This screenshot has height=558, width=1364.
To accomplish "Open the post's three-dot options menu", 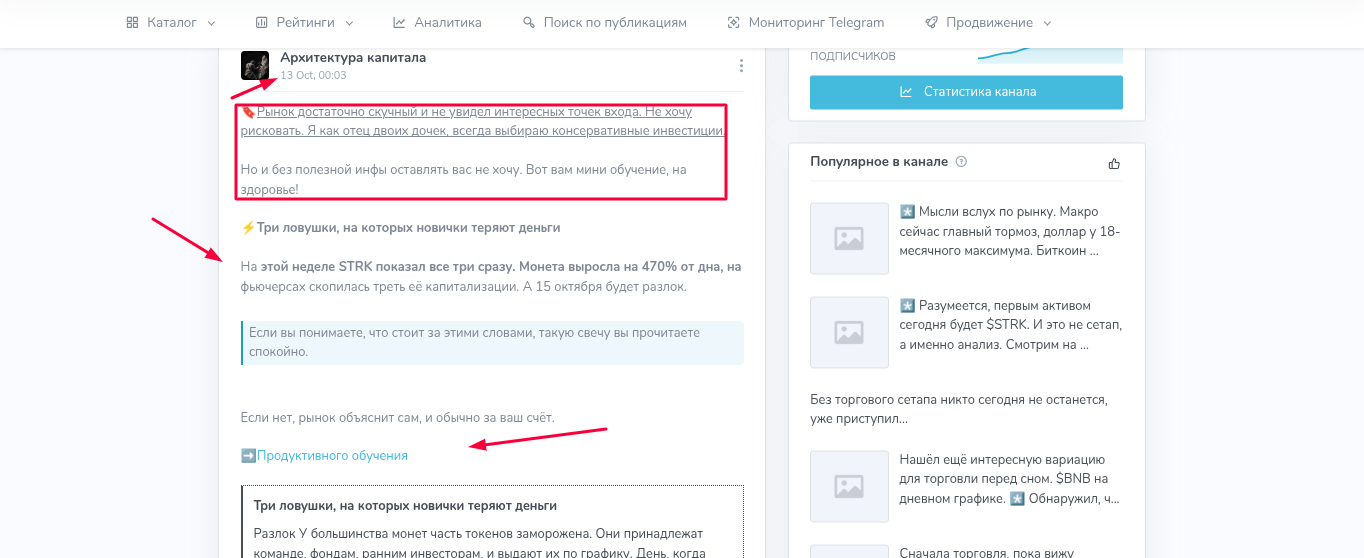I will 741,66.
